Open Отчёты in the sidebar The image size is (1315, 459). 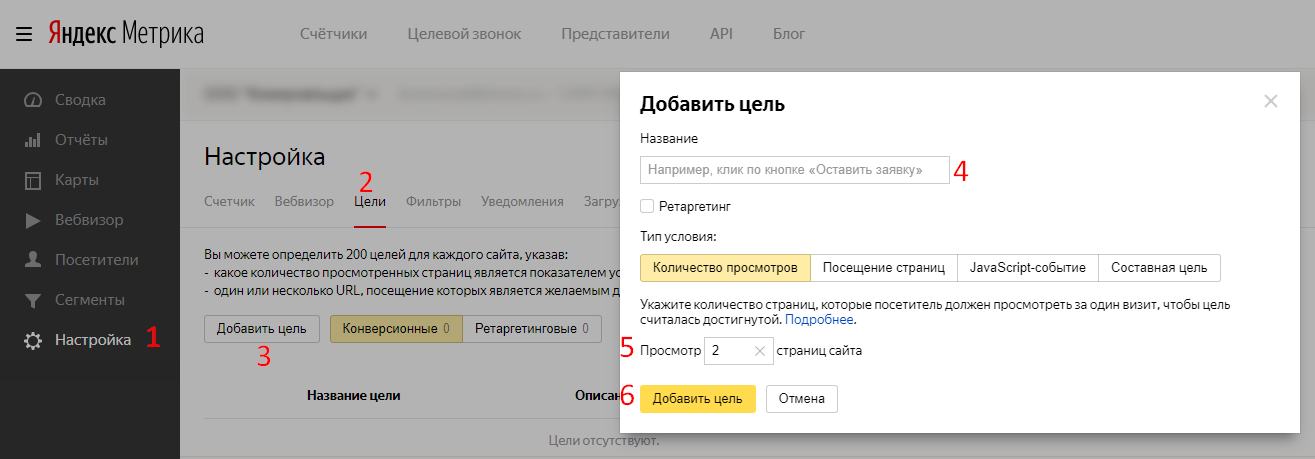81,139
